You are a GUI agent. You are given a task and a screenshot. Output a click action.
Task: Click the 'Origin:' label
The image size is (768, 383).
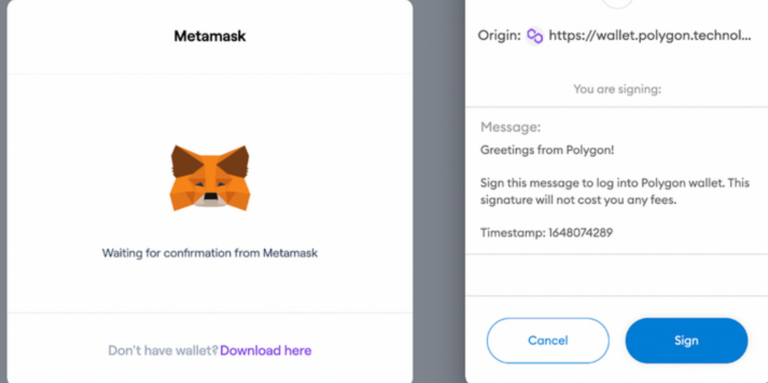pos(499,36)
